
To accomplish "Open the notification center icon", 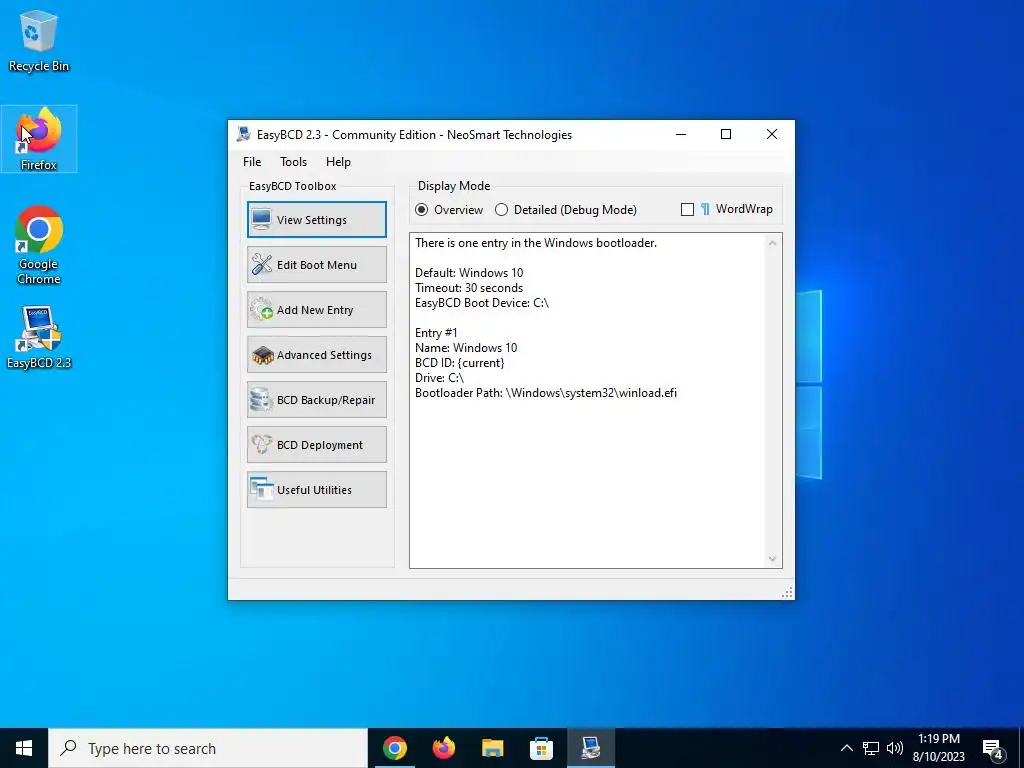I will coord(993,749).
